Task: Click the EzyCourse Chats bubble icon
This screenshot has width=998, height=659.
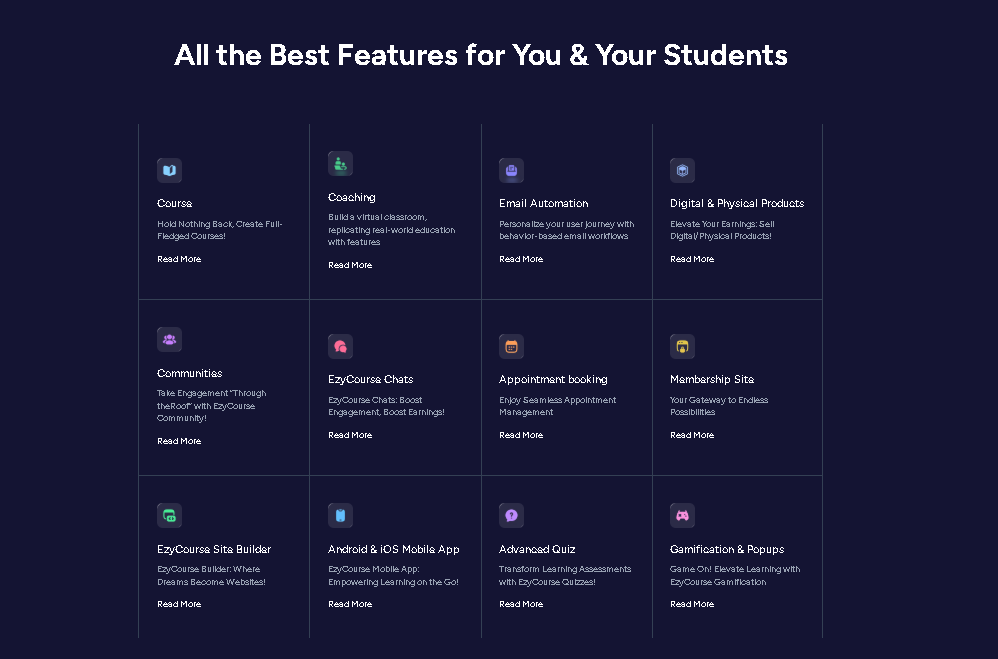Action: pyautogui.click(x=341, y=346)
